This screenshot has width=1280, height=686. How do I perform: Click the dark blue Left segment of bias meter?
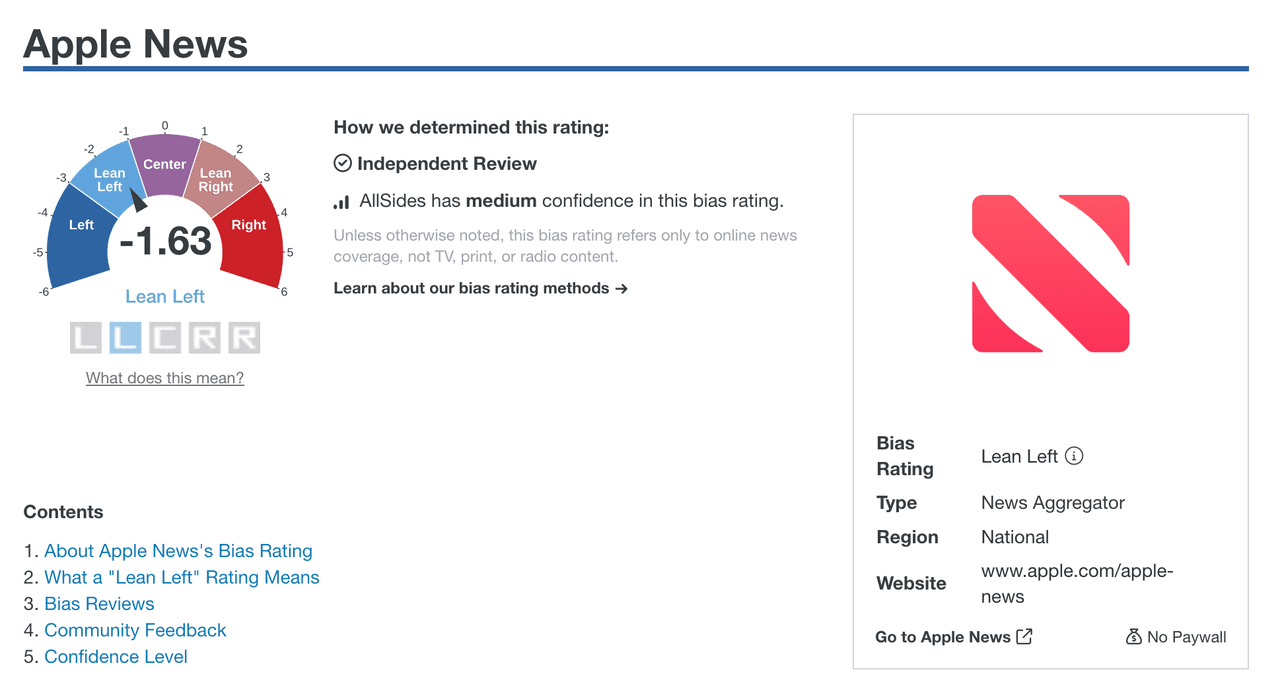coord(78,235)
